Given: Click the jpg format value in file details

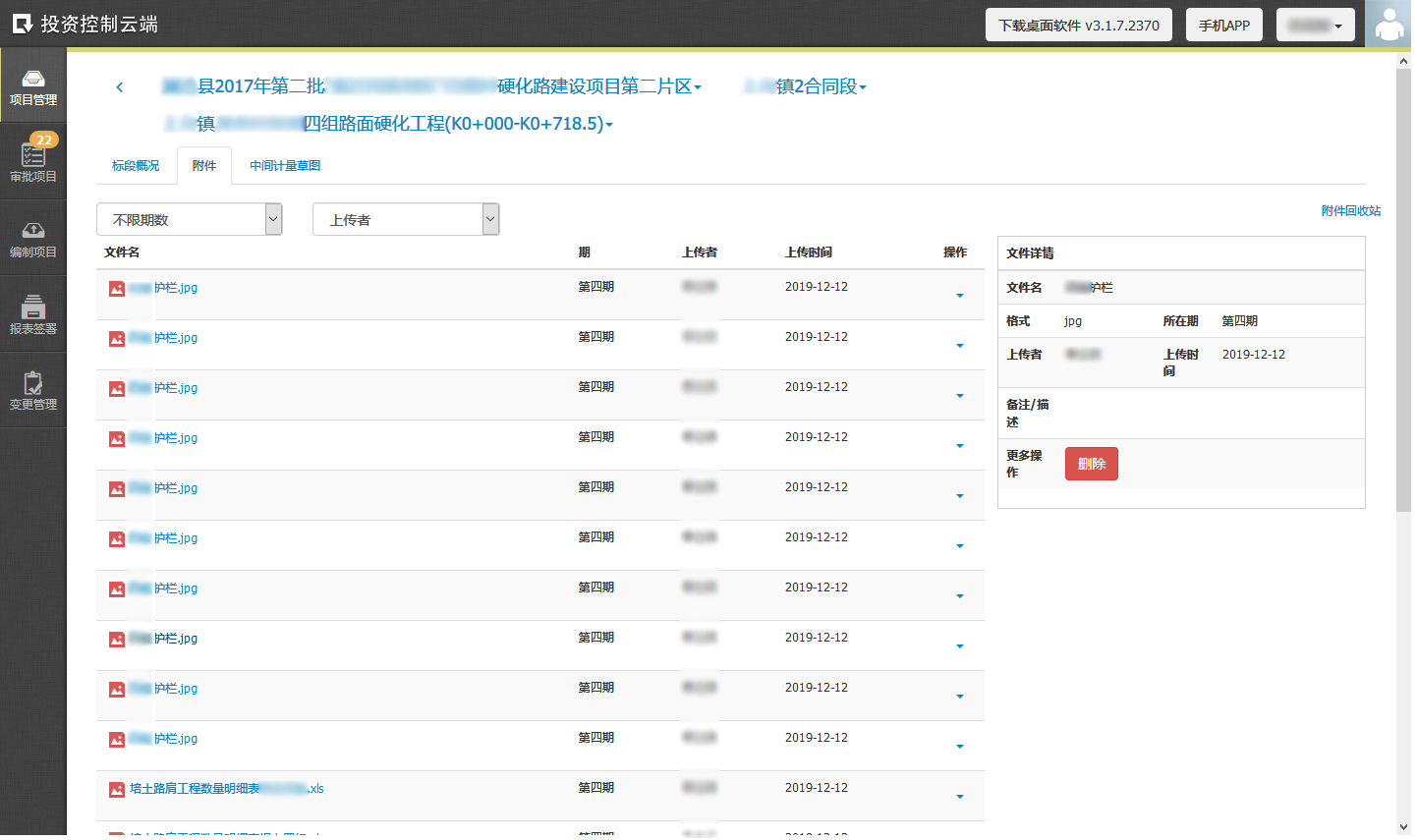Looking at the screenshot, I should pos(1073,321).
